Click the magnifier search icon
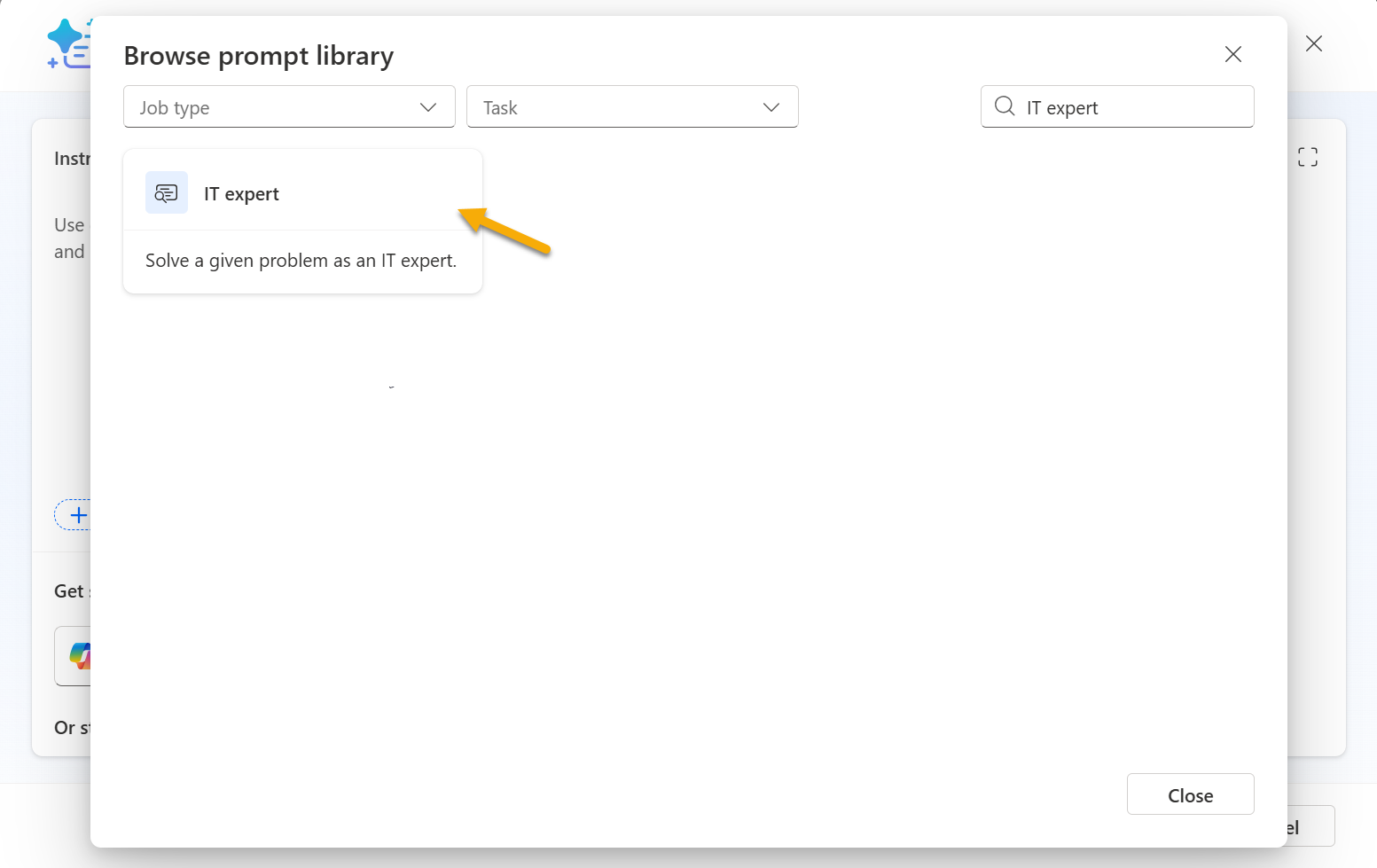The height and width of the screenshot is (868, 1377). tap(1005, 106)
